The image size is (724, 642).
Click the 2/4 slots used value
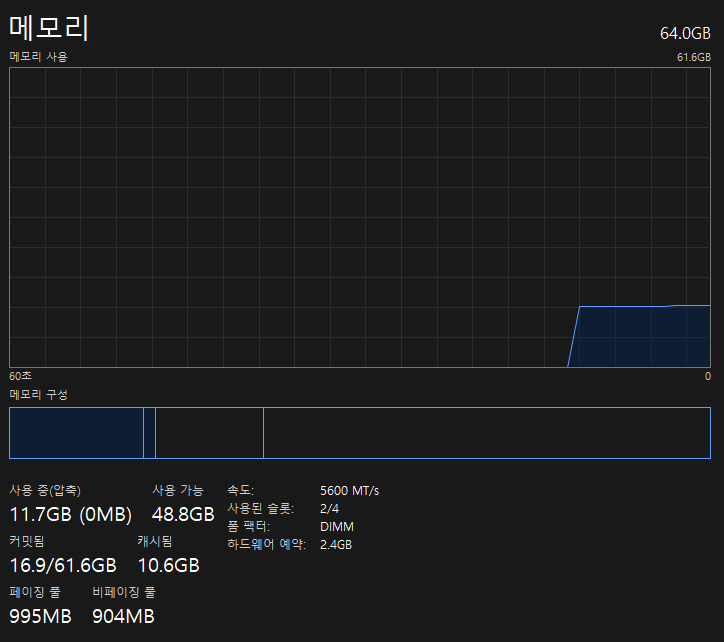tap(329, 509)
